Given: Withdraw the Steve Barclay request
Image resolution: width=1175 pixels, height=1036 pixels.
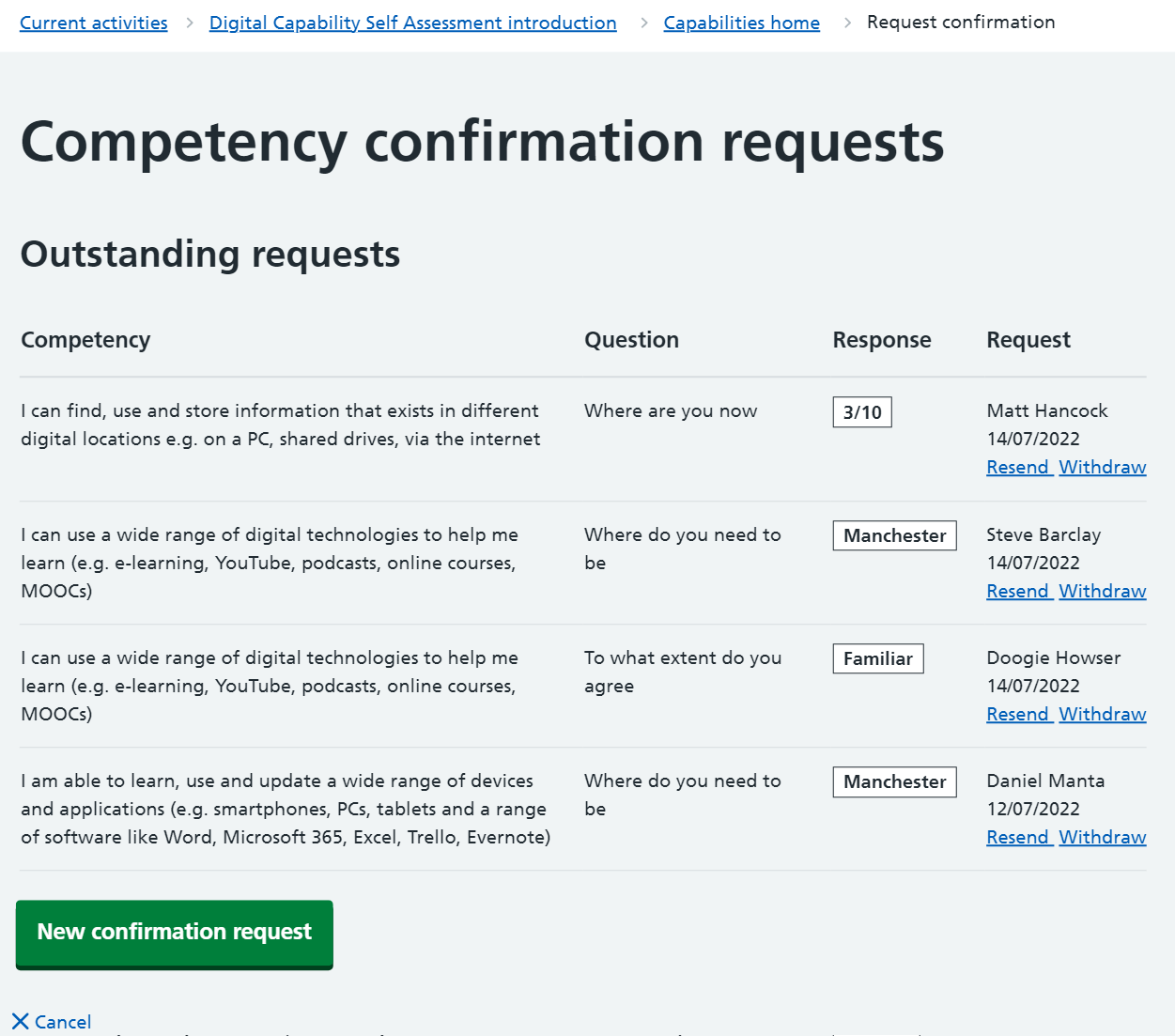Looking at the screenshot, I should pyautogui.click(x=1102, y=591).
